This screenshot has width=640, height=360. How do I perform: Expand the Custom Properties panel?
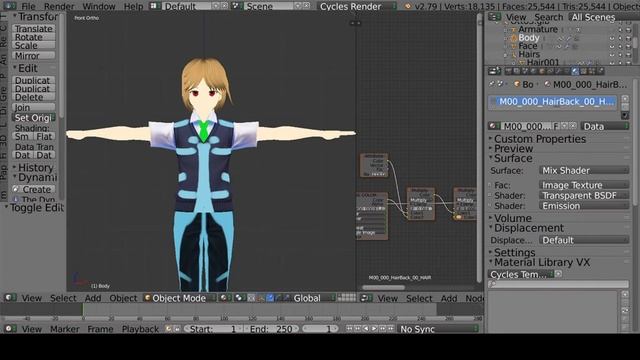tap(540, 139)
